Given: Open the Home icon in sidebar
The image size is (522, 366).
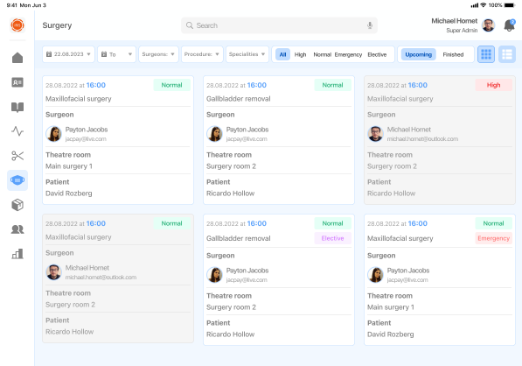Looking at the screenshot, I should [x=17, y=58].
